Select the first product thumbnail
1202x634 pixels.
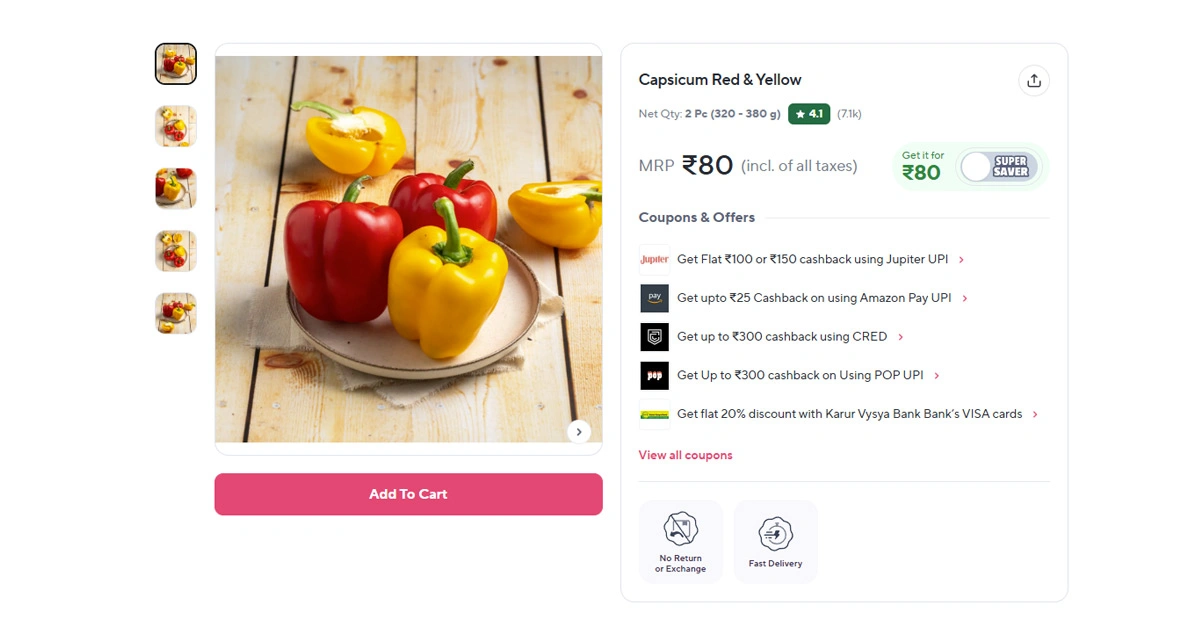(176, 64)
